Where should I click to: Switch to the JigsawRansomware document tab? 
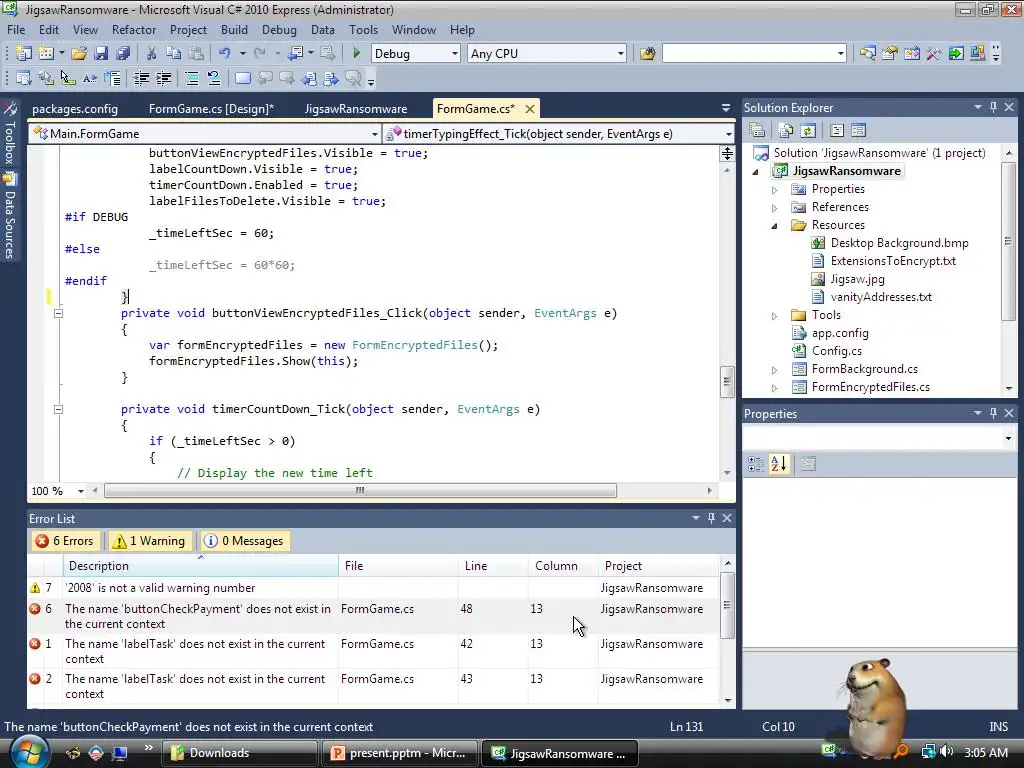point(356,109)
